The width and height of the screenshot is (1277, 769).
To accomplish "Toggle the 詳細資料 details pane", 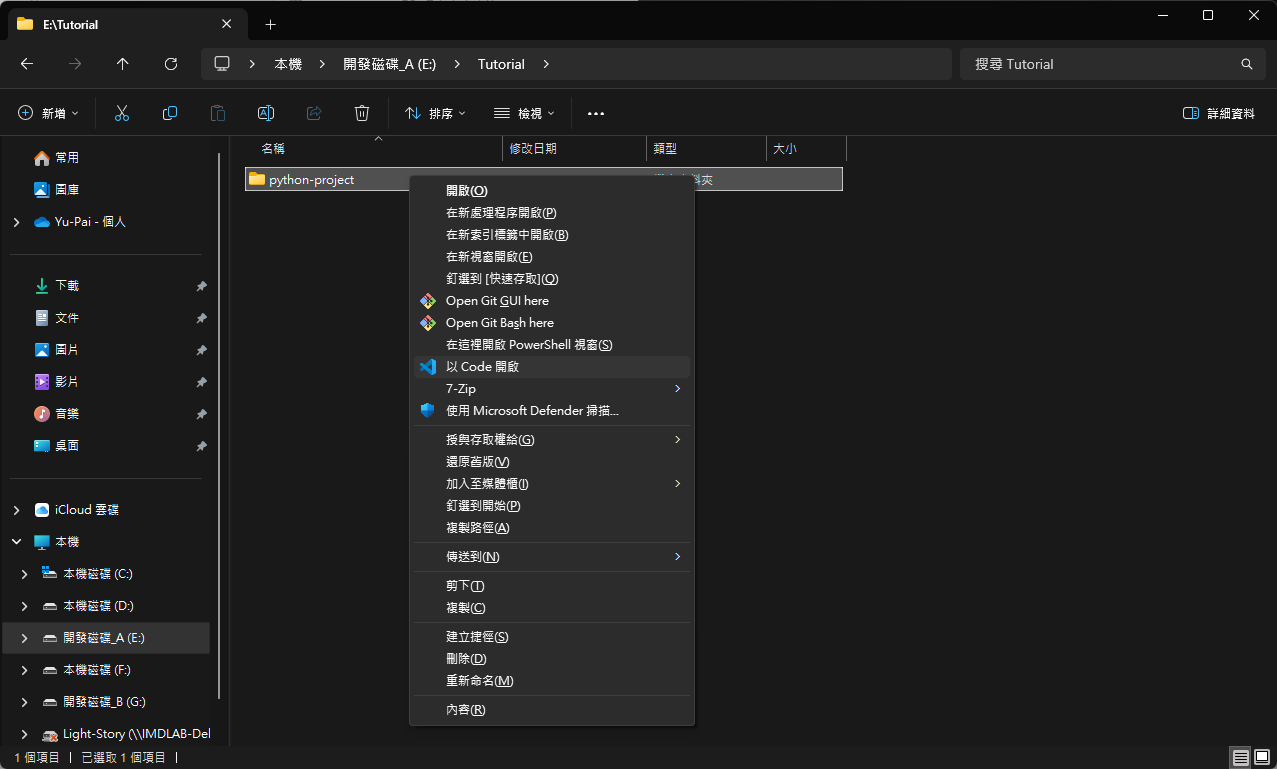I will coord(1218,113).
